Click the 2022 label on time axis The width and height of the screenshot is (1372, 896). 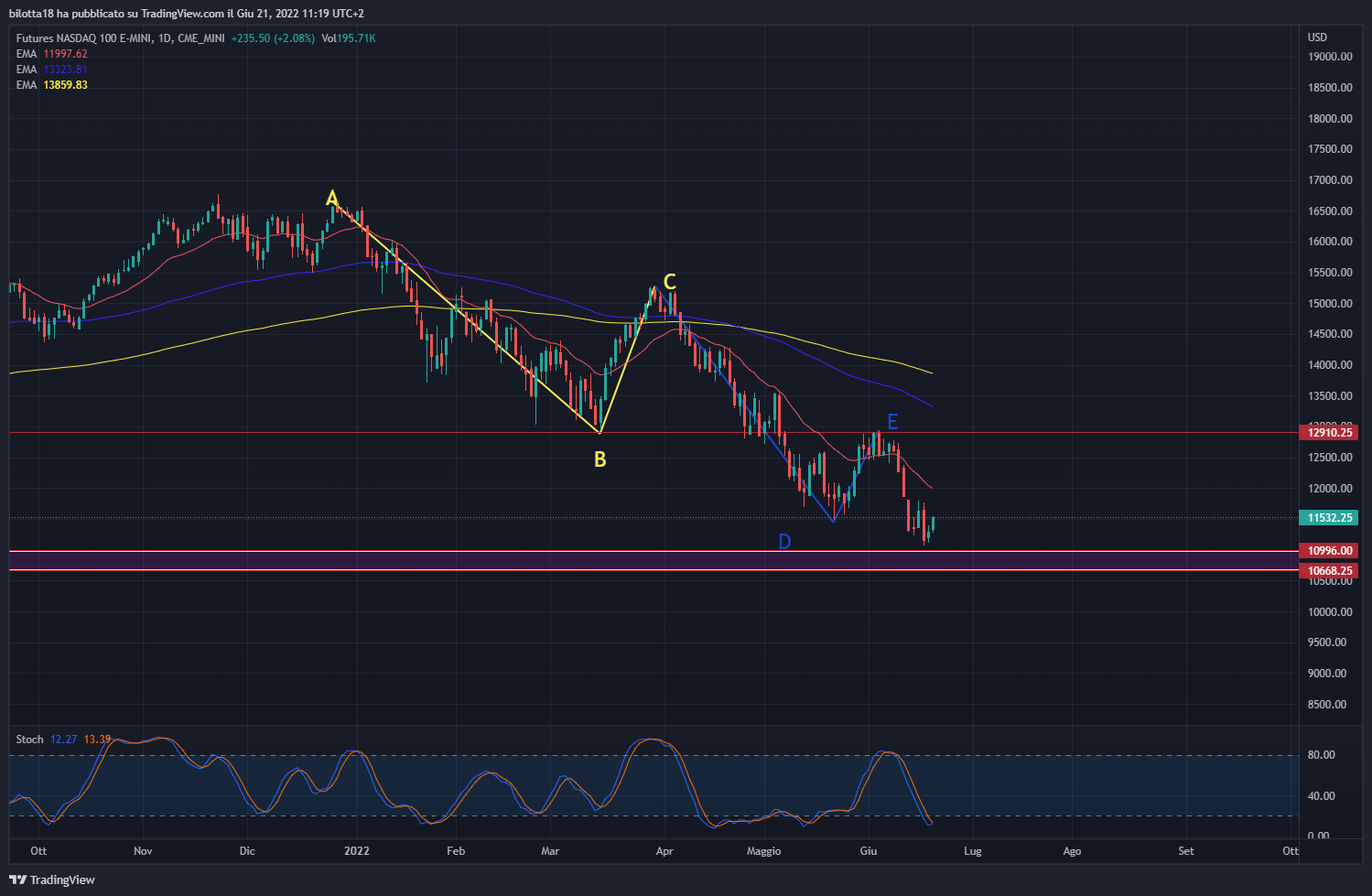click(357, 851)
